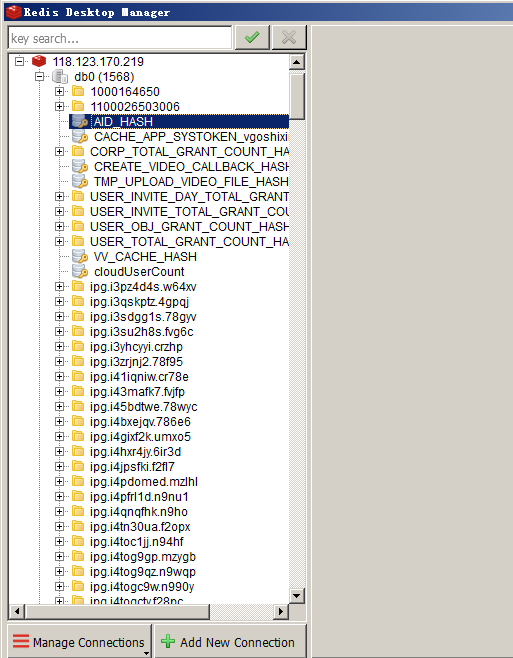Expand the CORP_TOTAL_GRANT_COUNT_HA namespace

pos(59,151)
